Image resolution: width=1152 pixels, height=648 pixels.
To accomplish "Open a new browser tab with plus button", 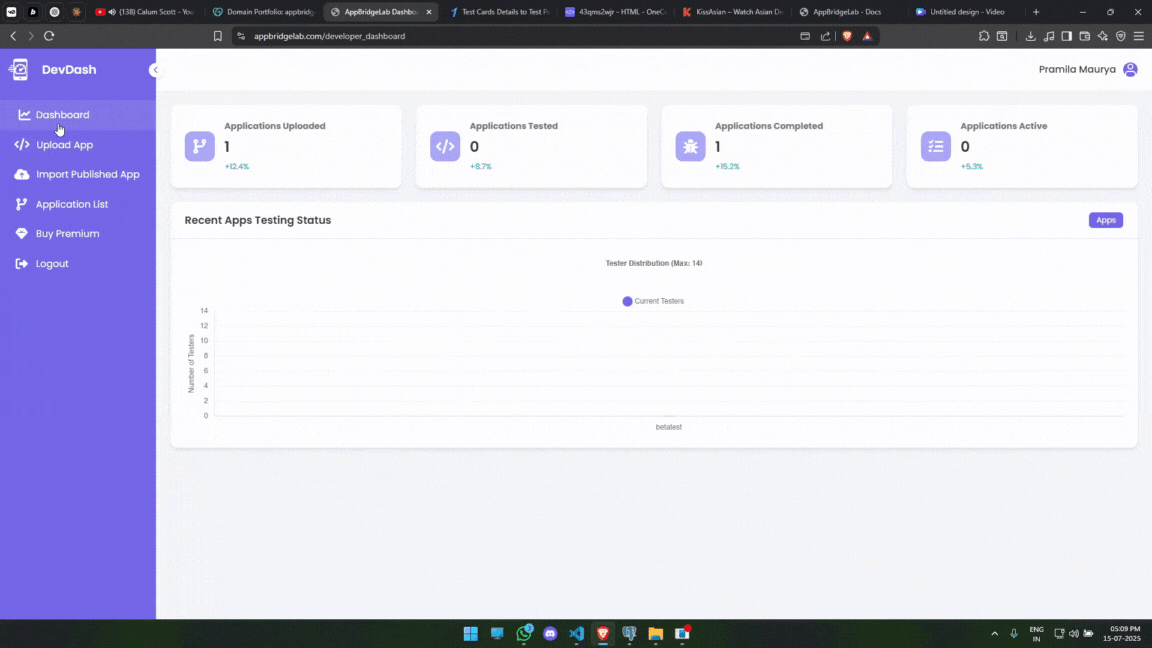I will (x=1036, y=12).
